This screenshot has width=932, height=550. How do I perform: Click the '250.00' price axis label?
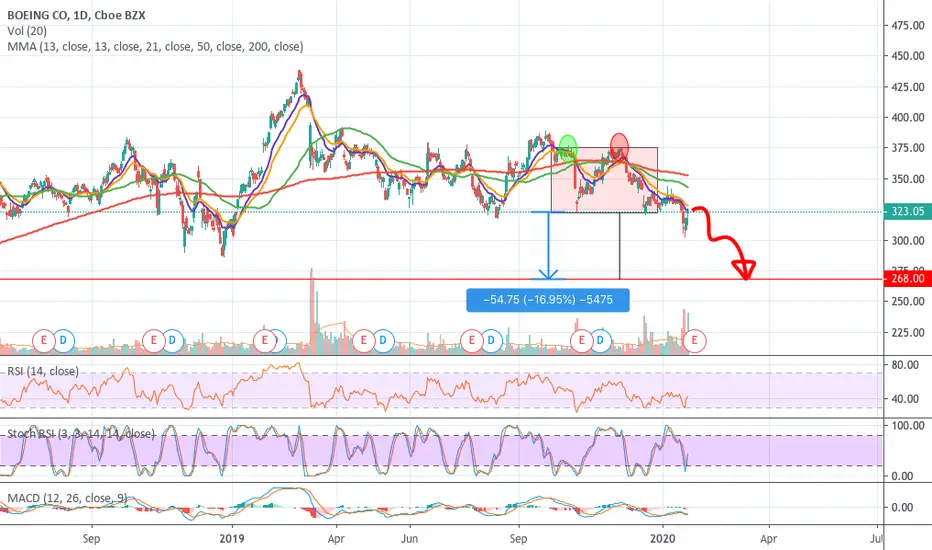908,301
